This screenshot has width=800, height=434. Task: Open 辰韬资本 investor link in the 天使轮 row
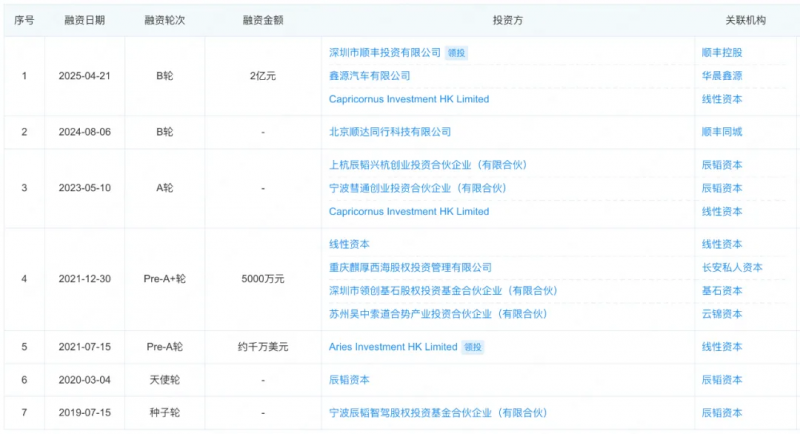pos(349,380)
